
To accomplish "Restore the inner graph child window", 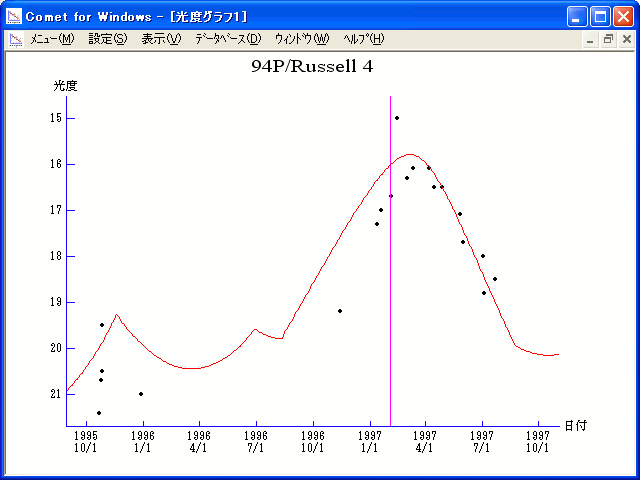I will 608,40.
